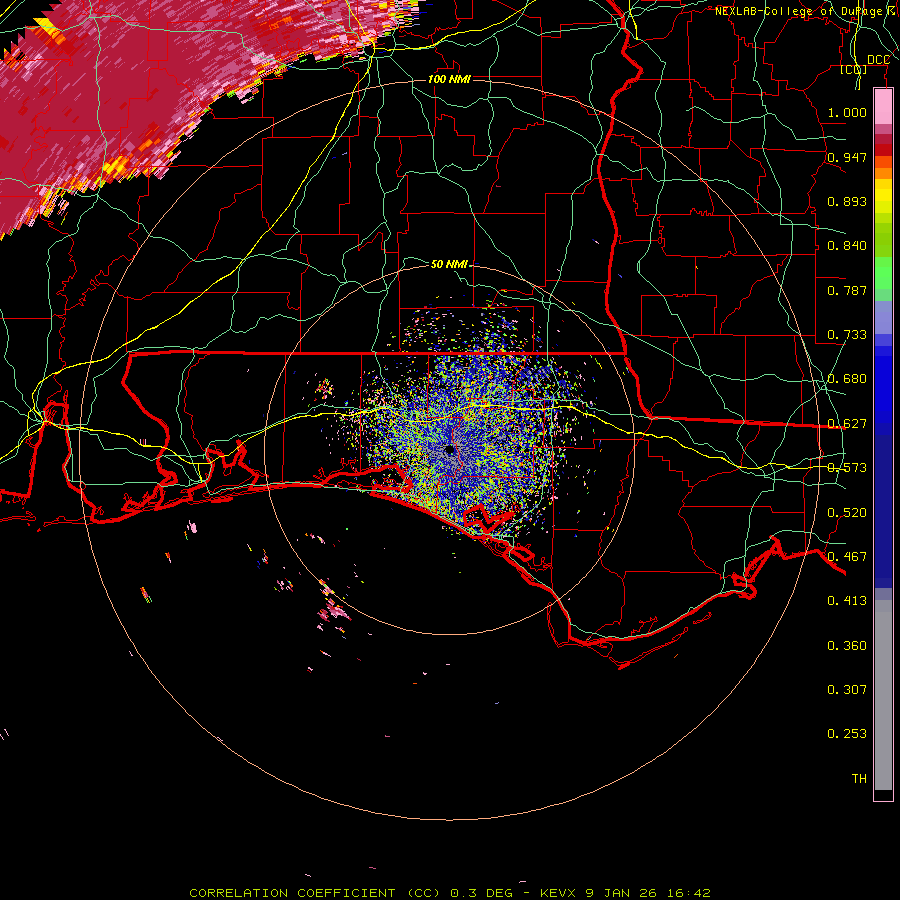The height and width of the screenshot is (900, 900).
Task: Click the 0.893 legend value
Action: tap(847, 201)
